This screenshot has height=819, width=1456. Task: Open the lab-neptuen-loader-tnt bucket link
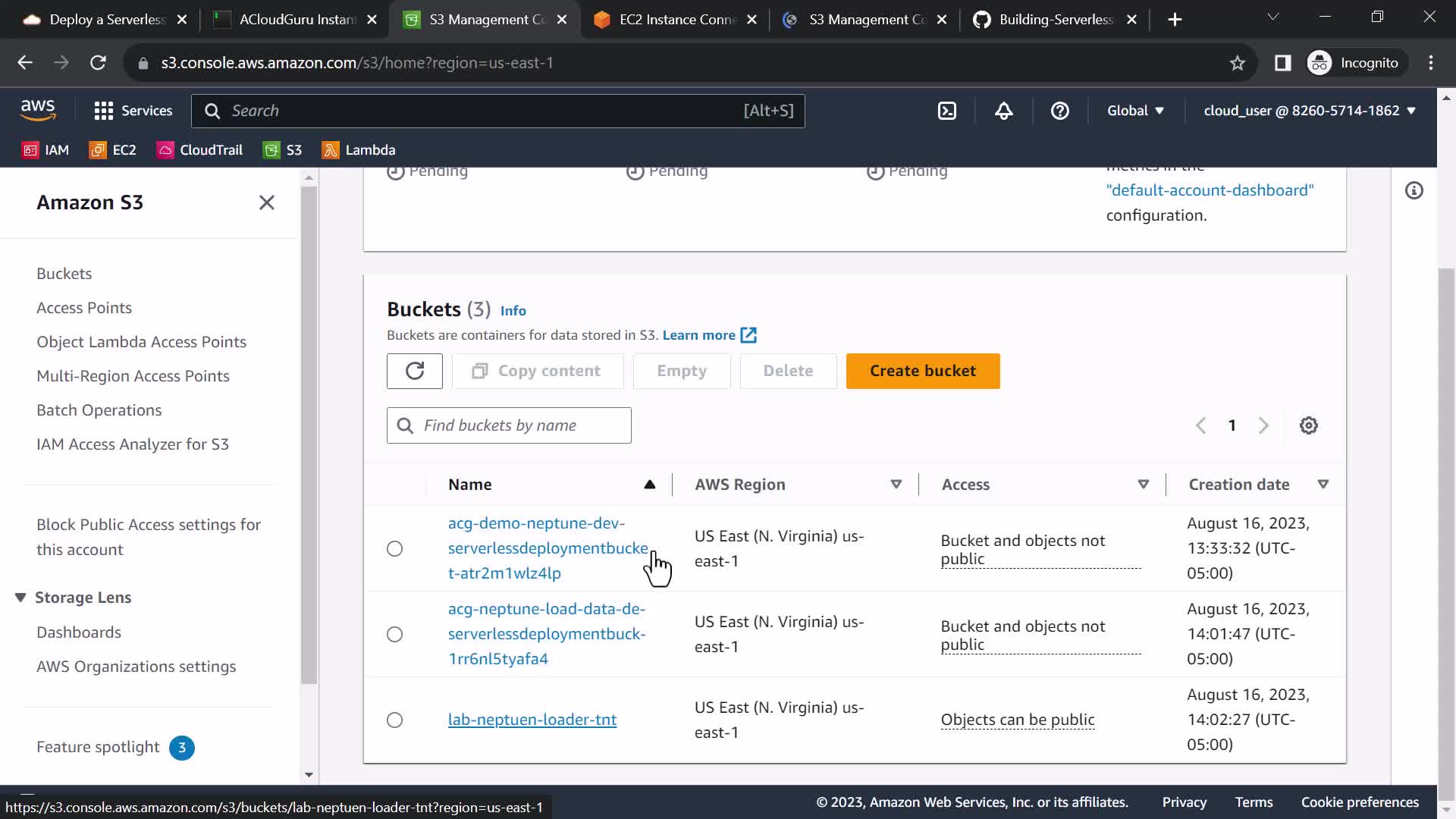click(x=532, y=720)
